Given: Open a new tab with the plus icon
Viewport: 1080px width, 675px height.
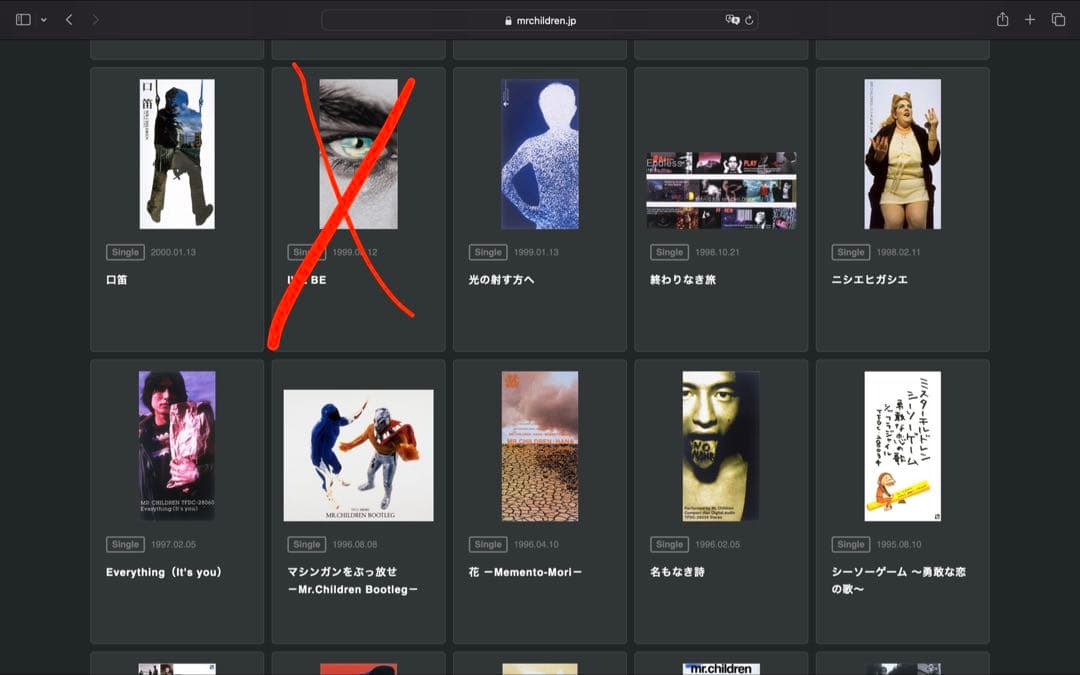Looking at the screenshot, I should coord(1030,20).
